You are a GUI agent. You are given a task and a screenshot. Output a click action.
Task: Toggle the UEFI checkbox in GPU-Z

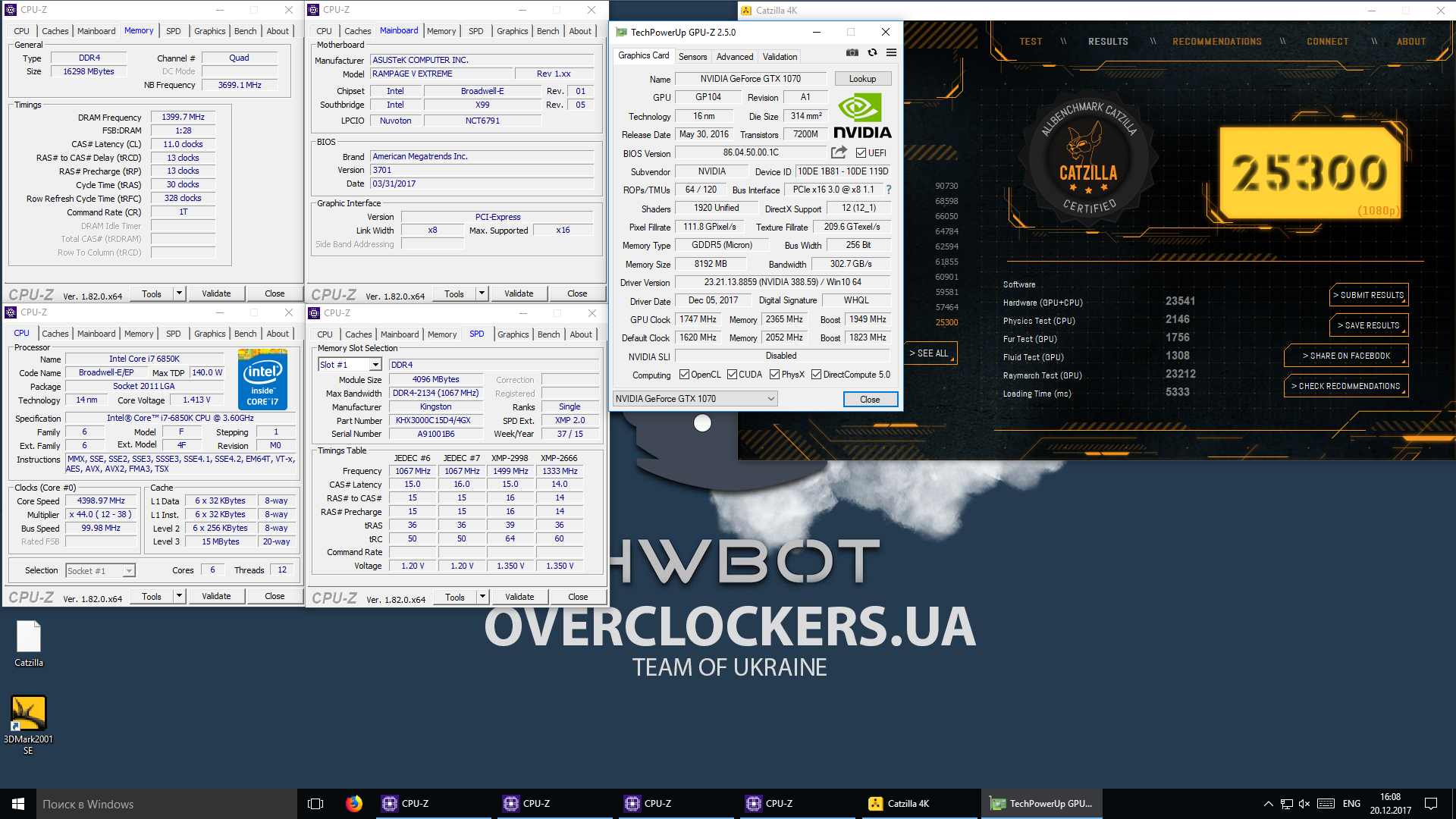point(861,153)
